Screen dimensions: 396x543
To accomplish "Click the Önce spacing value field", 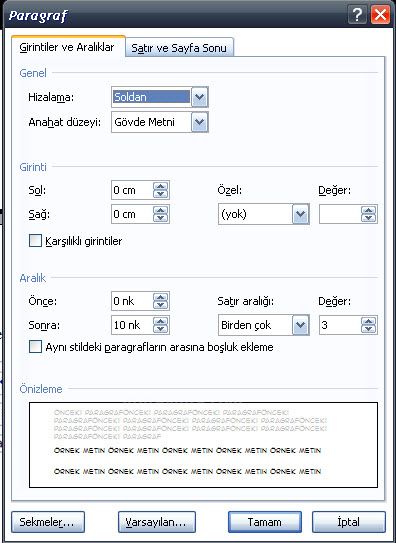I will [x=132, y=301].
